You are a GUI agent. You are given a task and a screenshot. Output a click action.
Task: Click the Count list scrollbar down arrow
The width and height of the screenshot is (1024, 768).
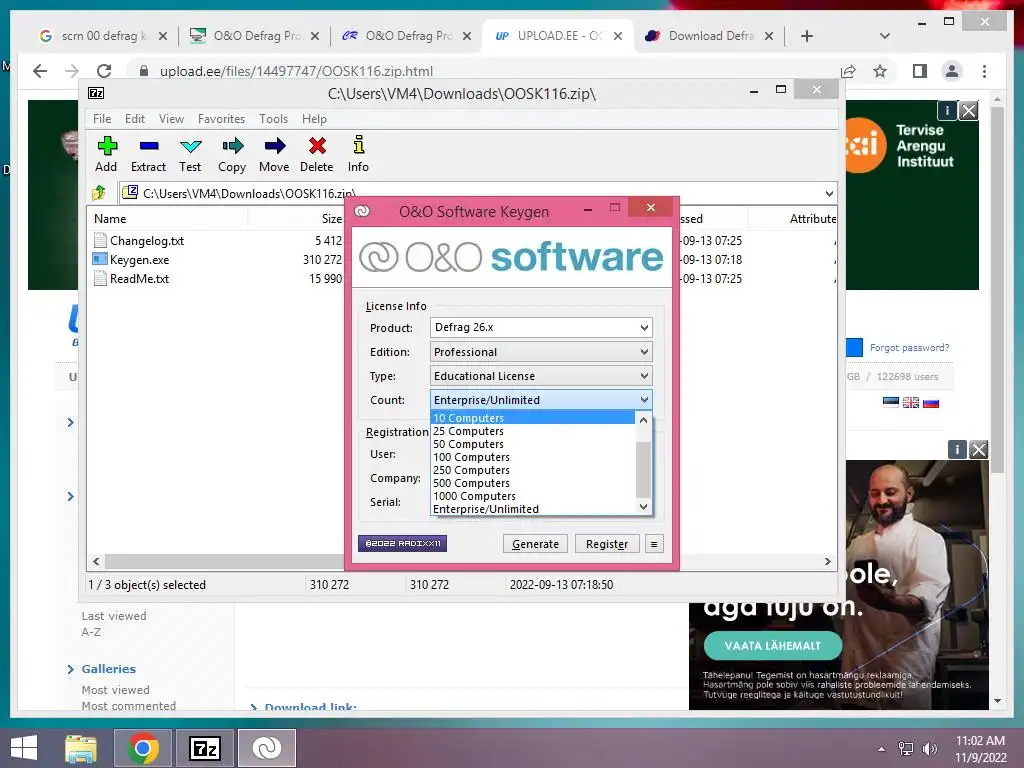(643, 507)
